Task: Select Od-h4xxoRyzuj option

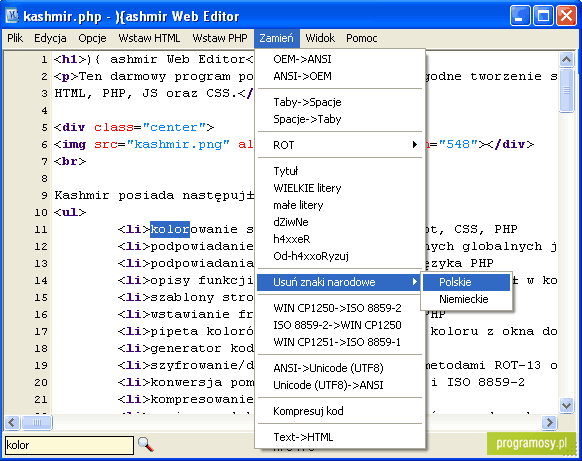Action: click(x=340, y=256)
